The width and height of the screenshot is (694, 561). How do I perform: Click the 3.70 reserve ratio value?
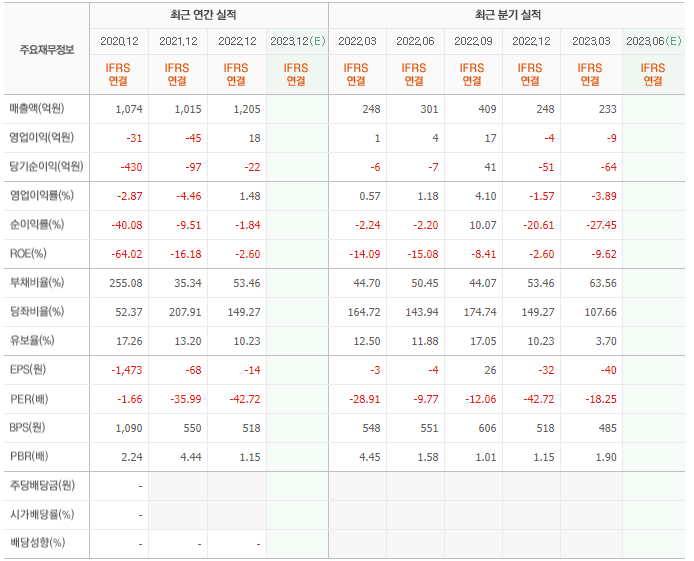606,341
